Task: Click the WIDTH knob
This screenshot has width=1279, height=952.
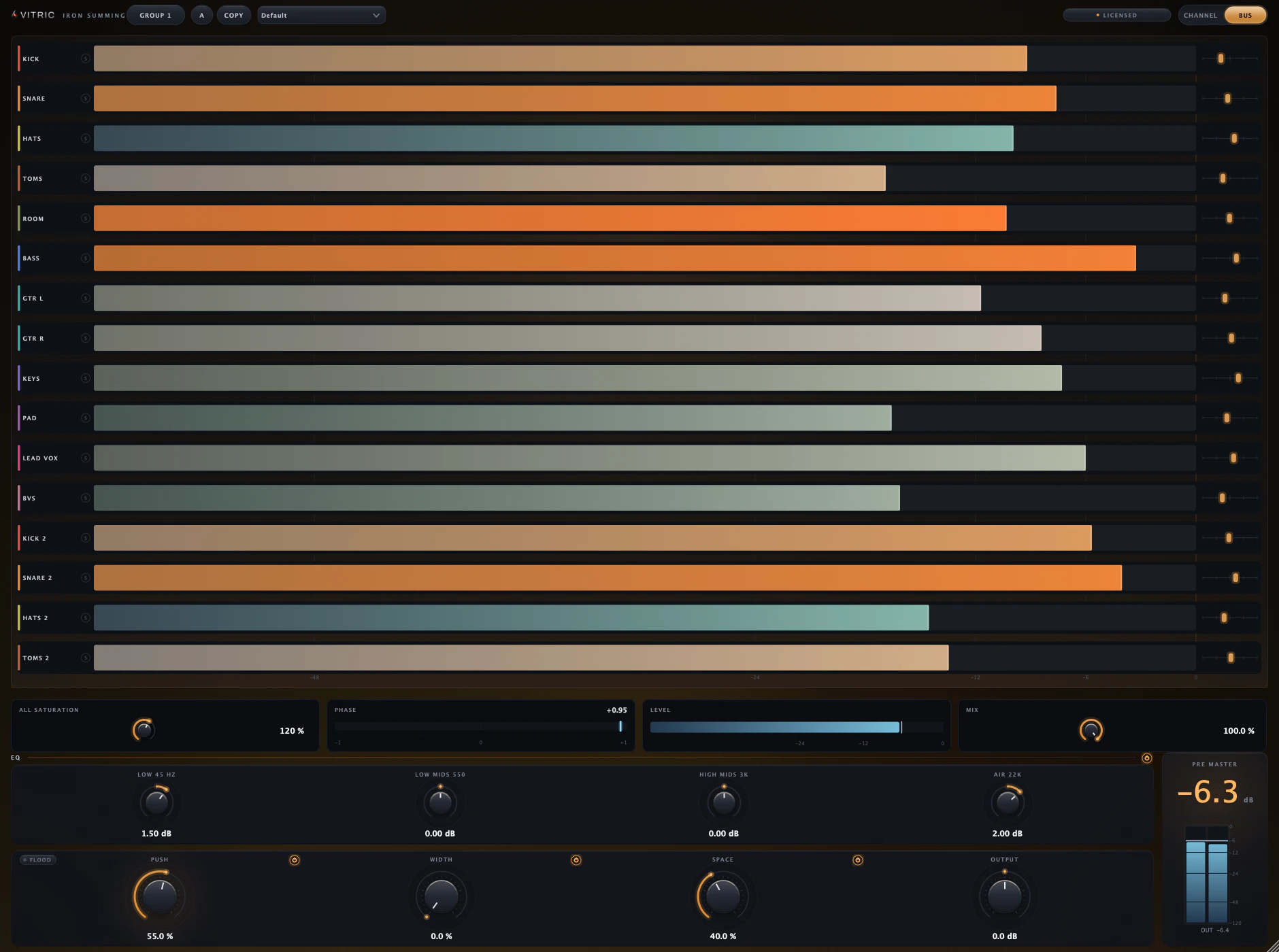Action: [x=442, y=896]
